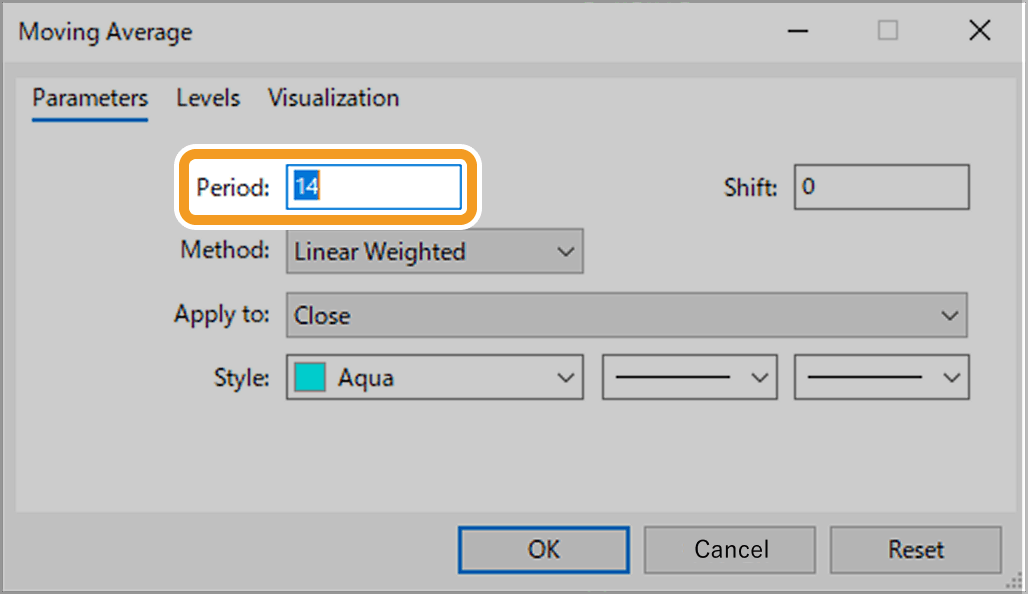Click the maximize window button
The width and height of the screenshot is (1028, 594).
pyautogui.click(x=887, y=31)
